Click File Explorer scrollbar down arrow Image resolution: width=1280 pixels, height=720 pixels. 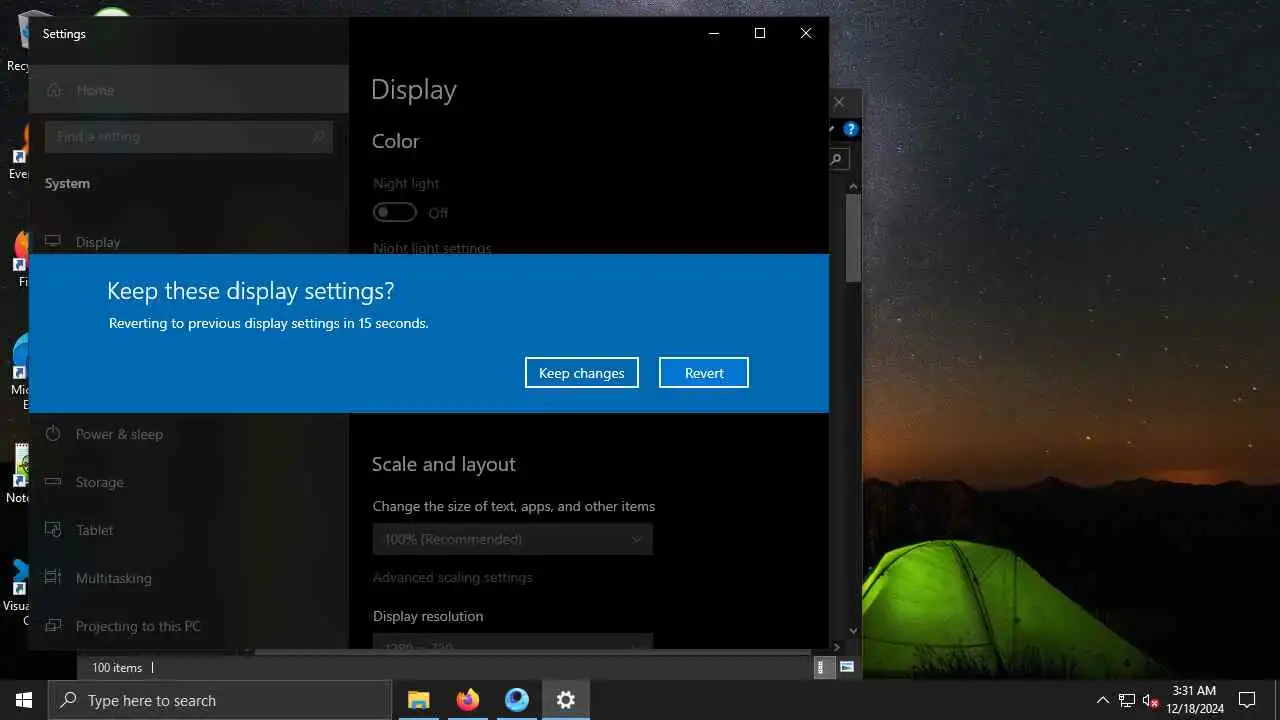853,631
